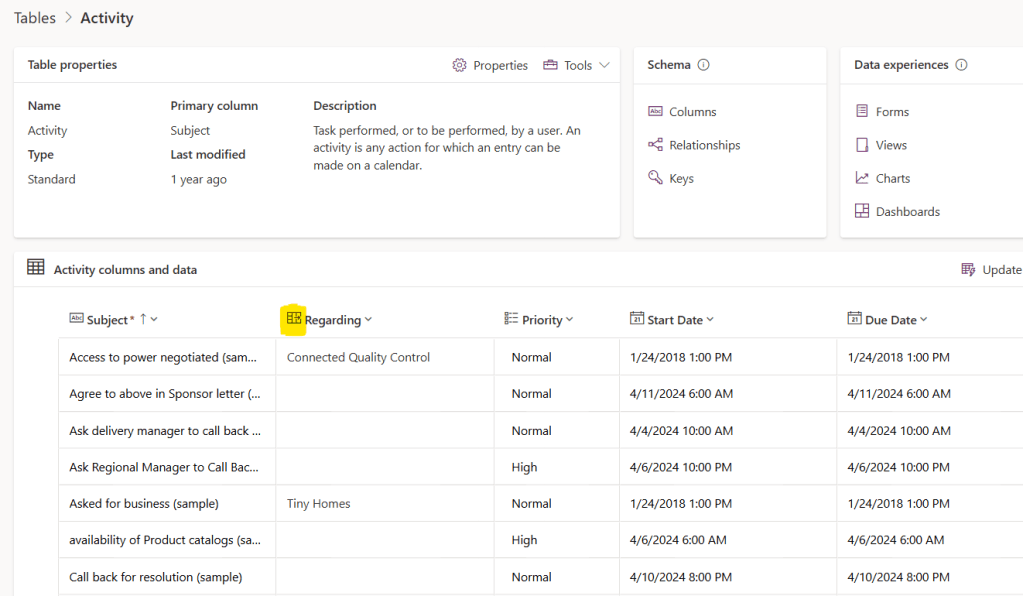Navigate back using the Tables breadcrumb
Image resolution: width=1023 pixels, height=596 pixels.
[x=35, y=17]
